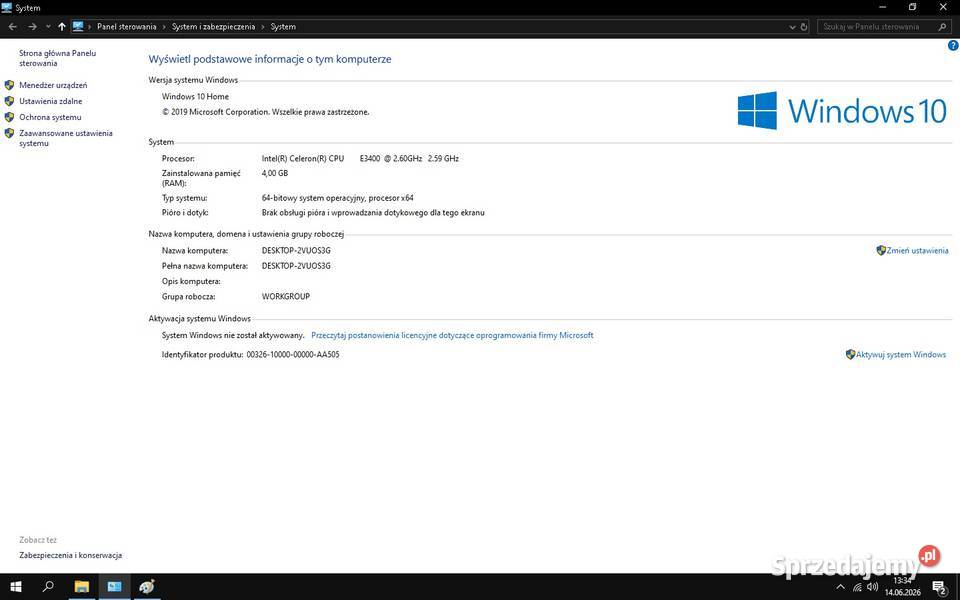Open recent locations dropdown arrow
The width and height of the screenshot is (960, 600).
point(48,27)
